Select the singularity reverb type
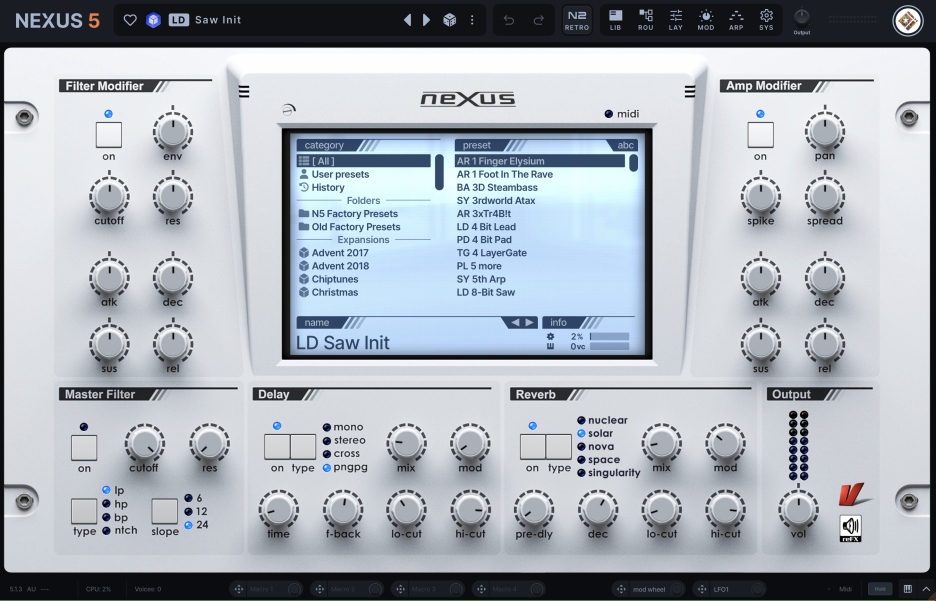The image size is (936, 601). [x=608, y=473]
